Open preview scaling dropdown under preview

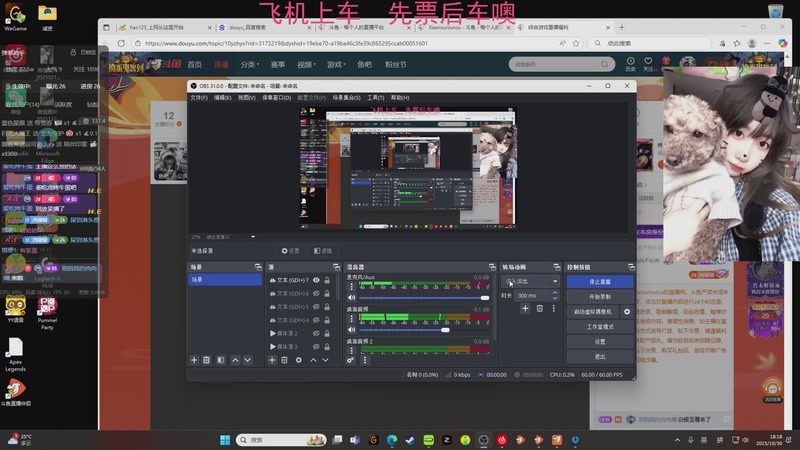coord(253,237)
